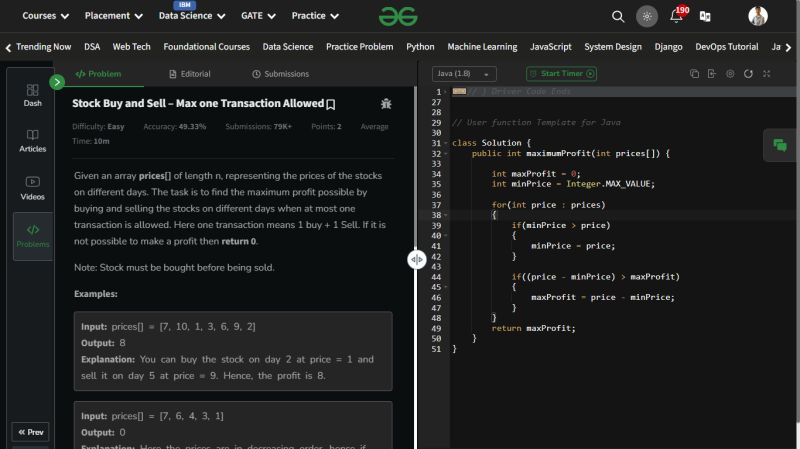Switch to the Problem tab
800x449 pixels.
click(x=98, y=74)
